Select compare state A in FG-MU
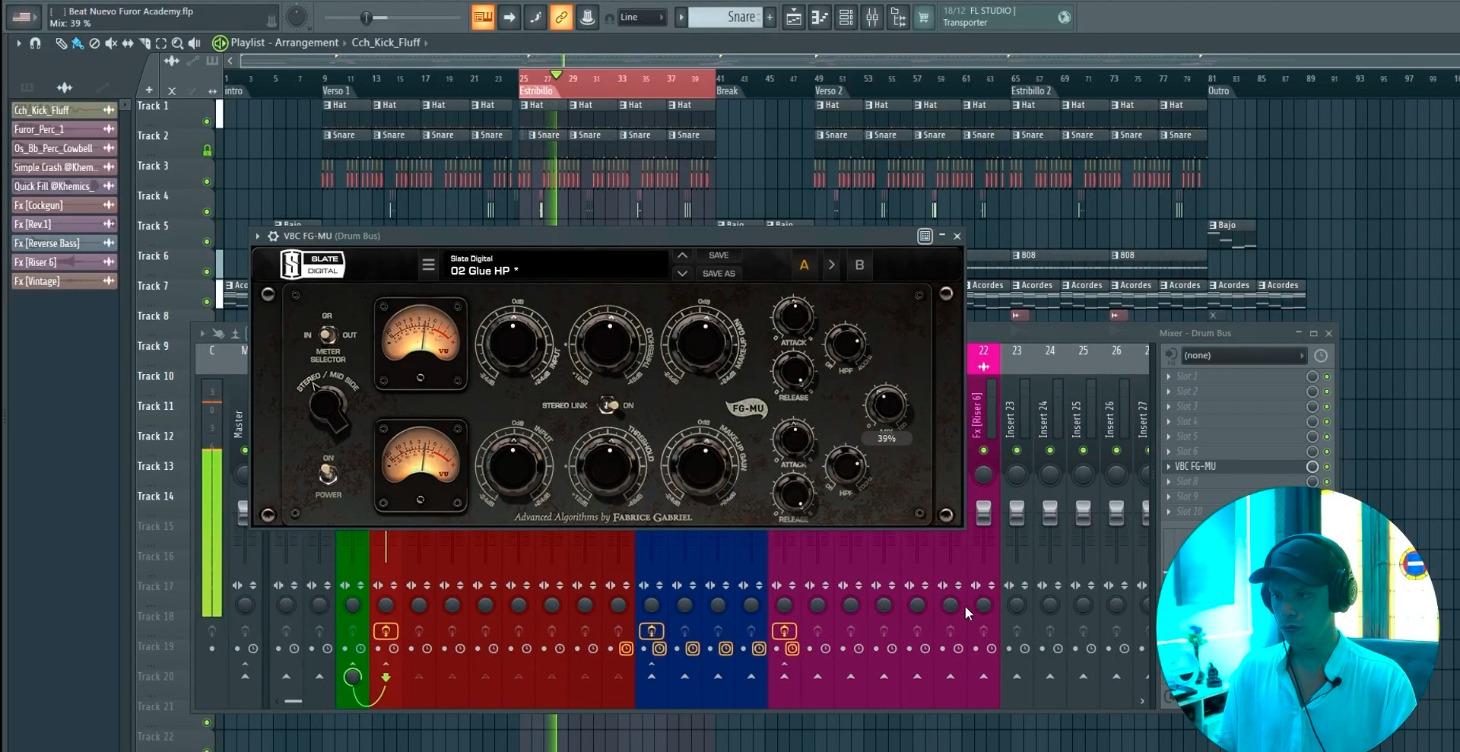 803,265
